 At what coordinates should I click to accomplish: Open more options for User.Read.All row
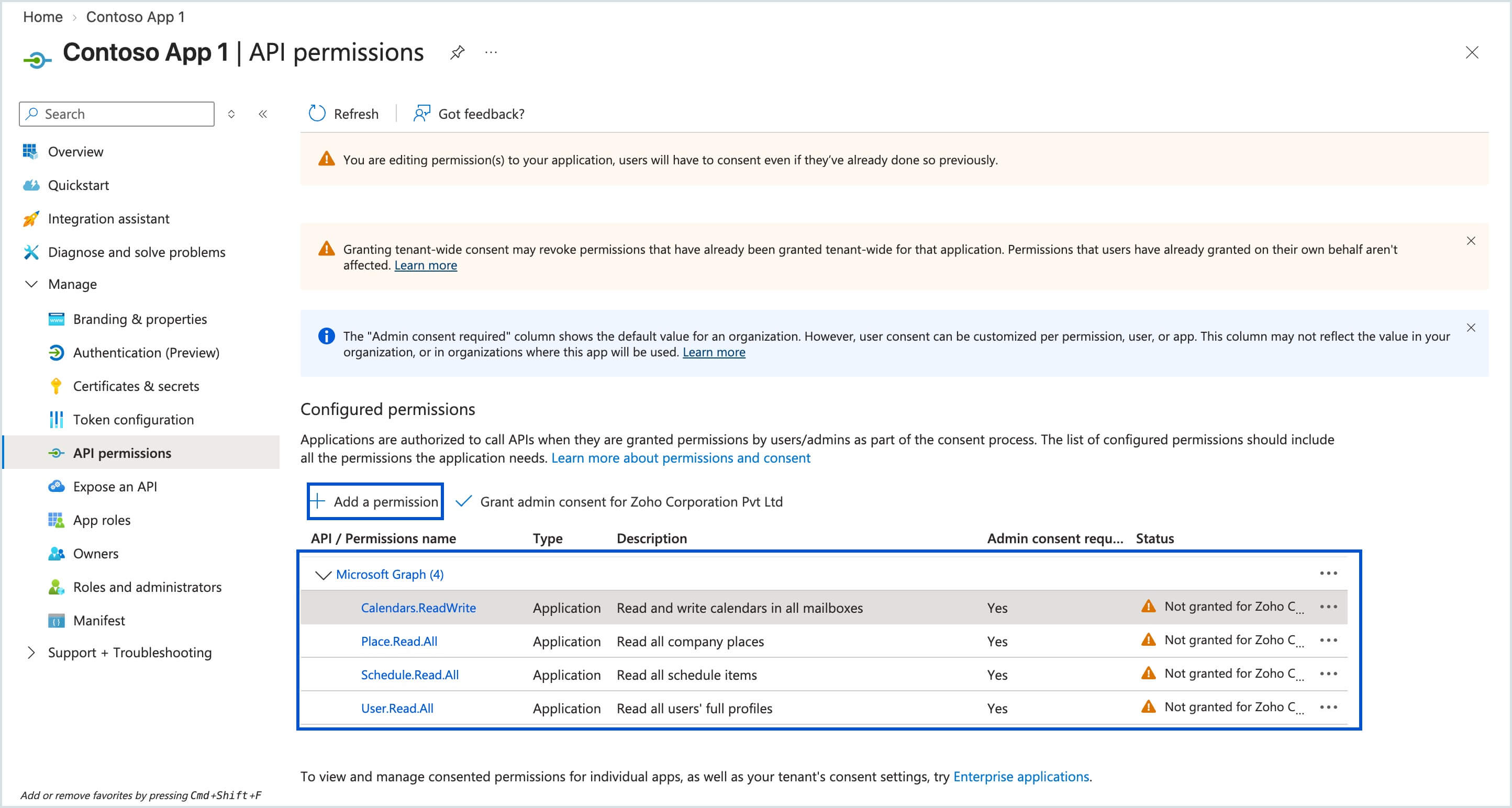[1328, 707]
